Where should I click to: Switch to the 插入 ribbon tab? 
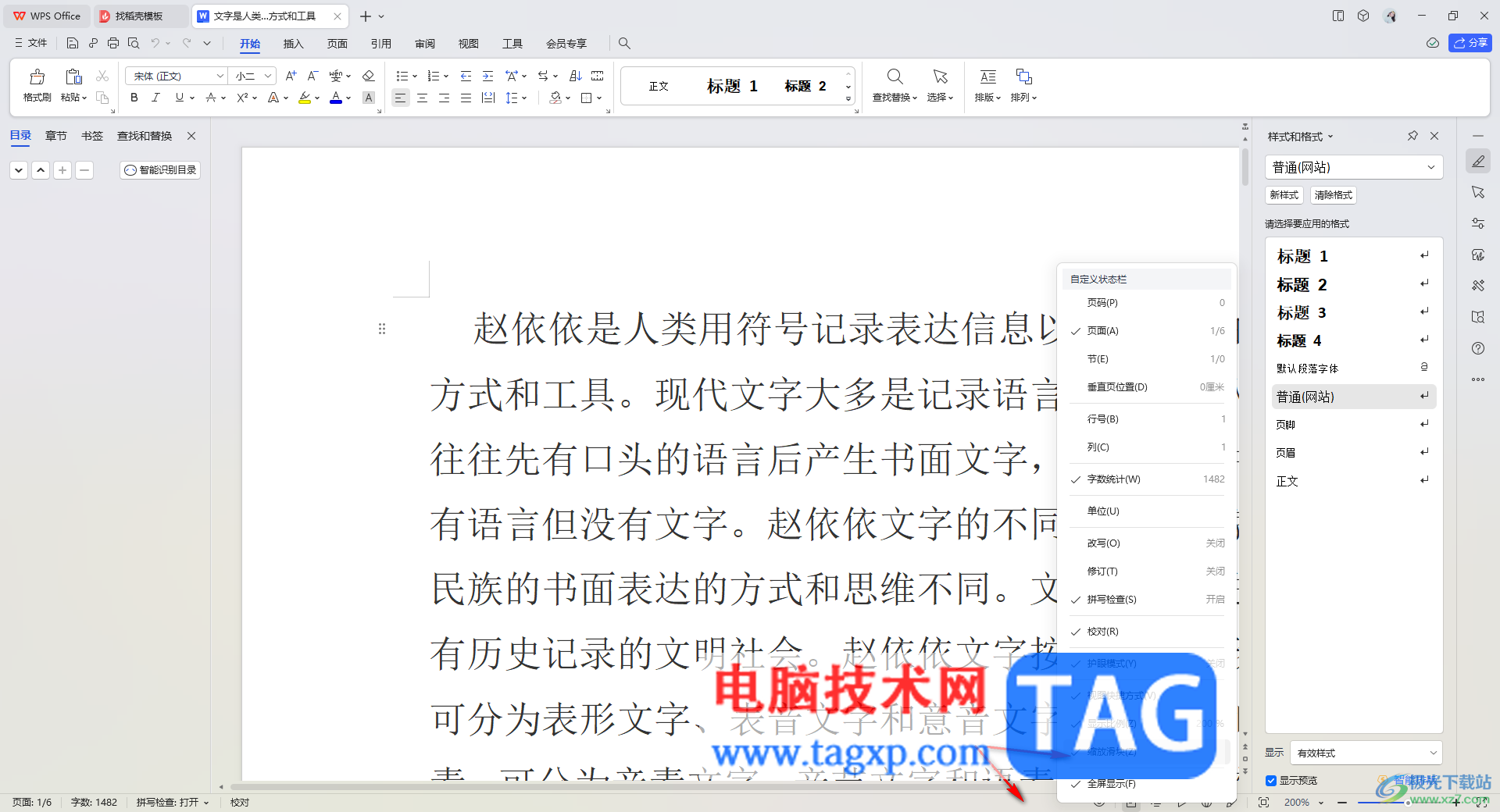coord(293,44)
